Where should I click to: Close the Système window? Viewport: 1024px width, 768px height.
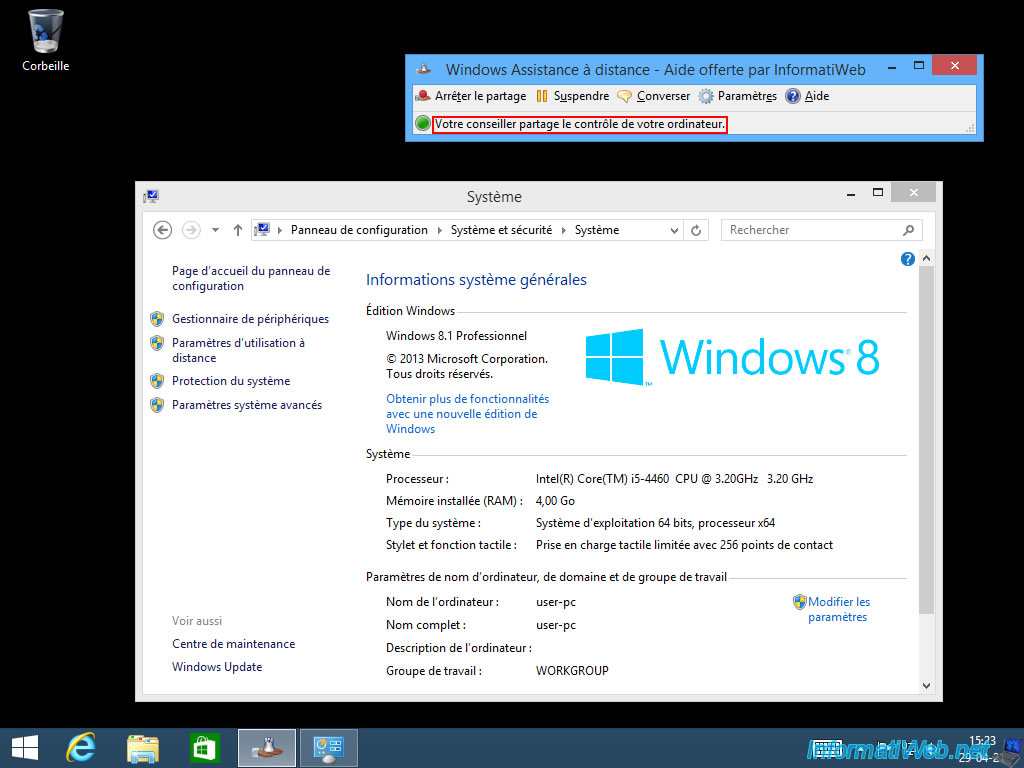pyautogui.click(x=913, y=193)
